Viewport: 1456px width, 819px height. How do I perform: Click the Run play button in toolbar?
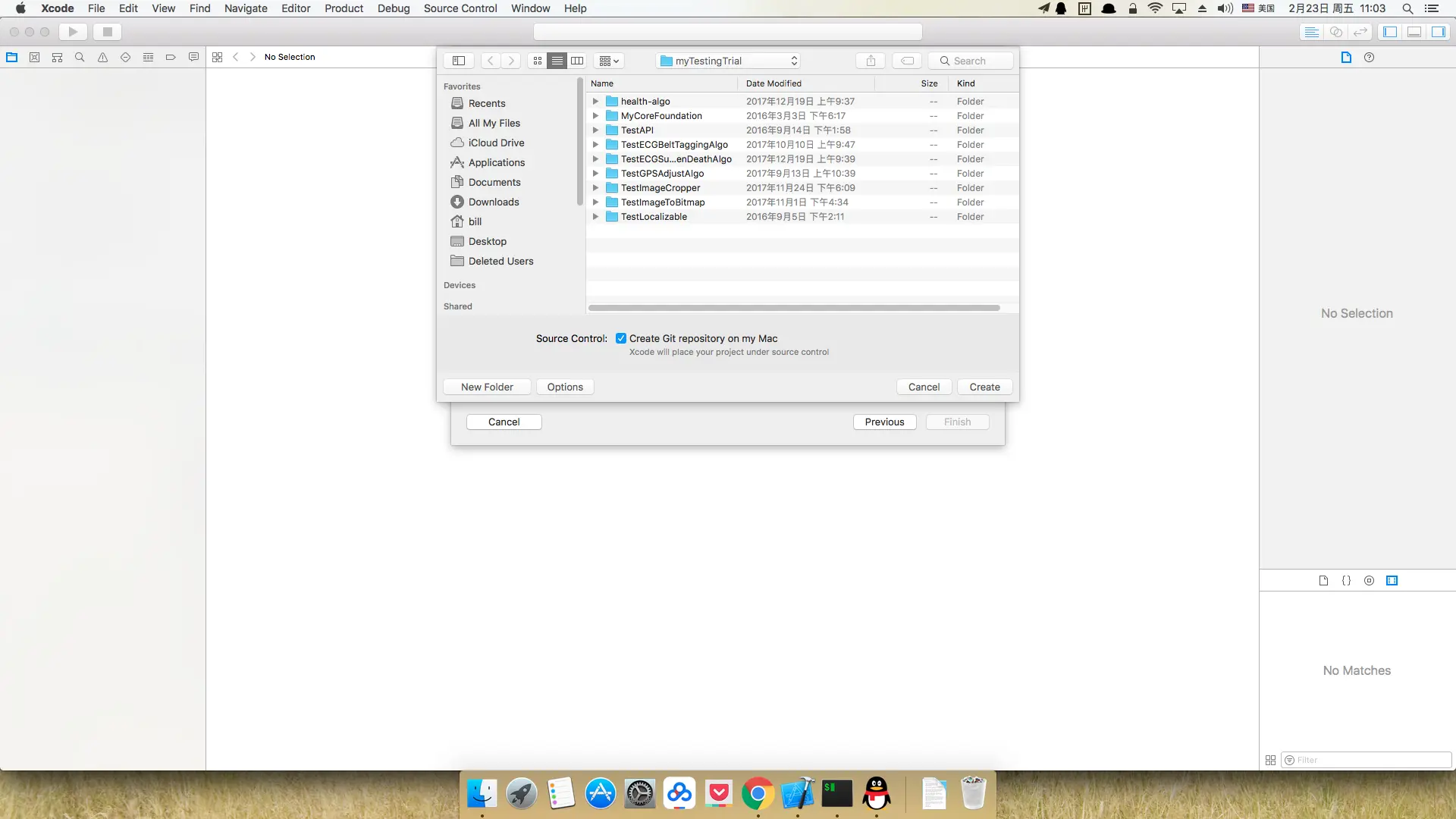(x=73, y=32)
